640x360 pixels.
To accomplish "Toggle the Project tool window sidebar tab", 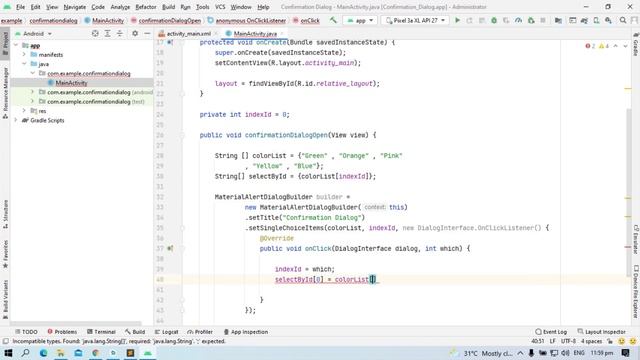I will 5,43.
